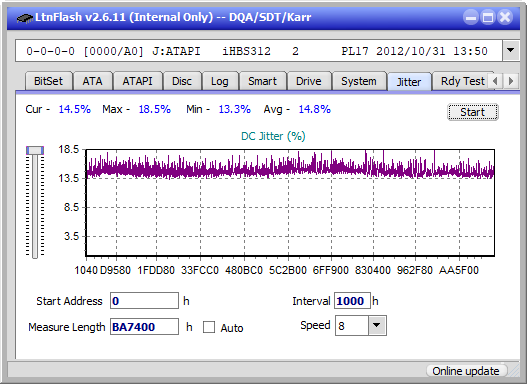Enable the Auto checkbox
Viewport: 527px width, 384px height.
pyautogui.click(x=209, y=327)
